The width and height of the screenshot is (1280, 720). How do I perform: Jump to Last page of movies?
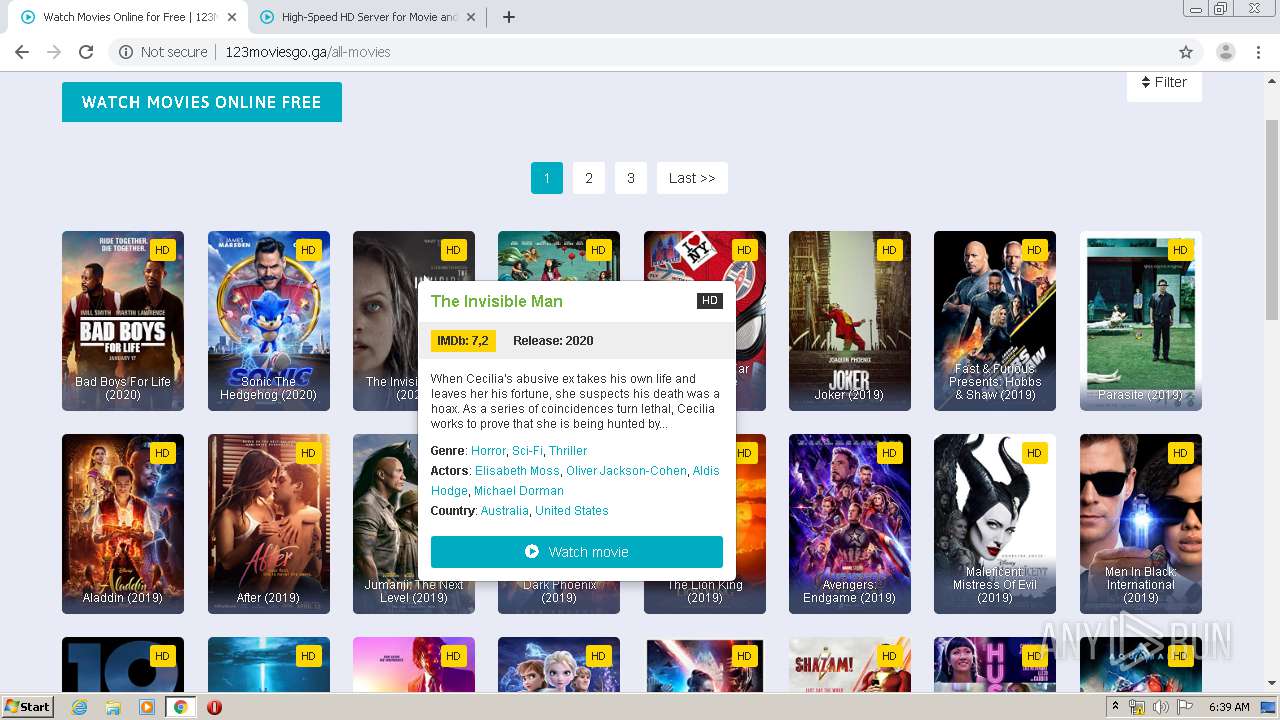692,178
